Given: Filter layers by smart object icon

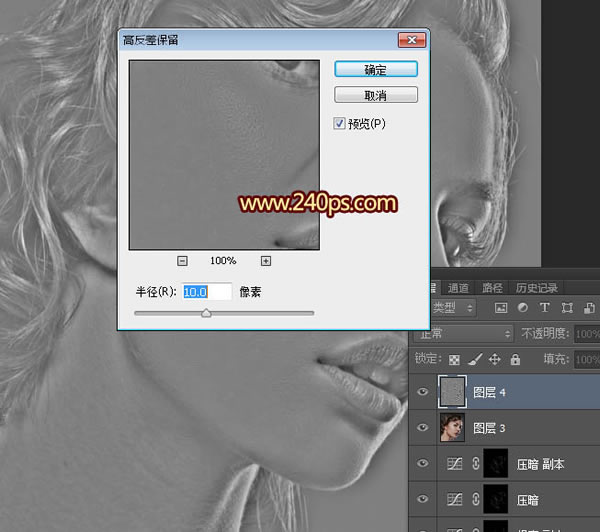Looking at the screenshot, I should point(589,308).
